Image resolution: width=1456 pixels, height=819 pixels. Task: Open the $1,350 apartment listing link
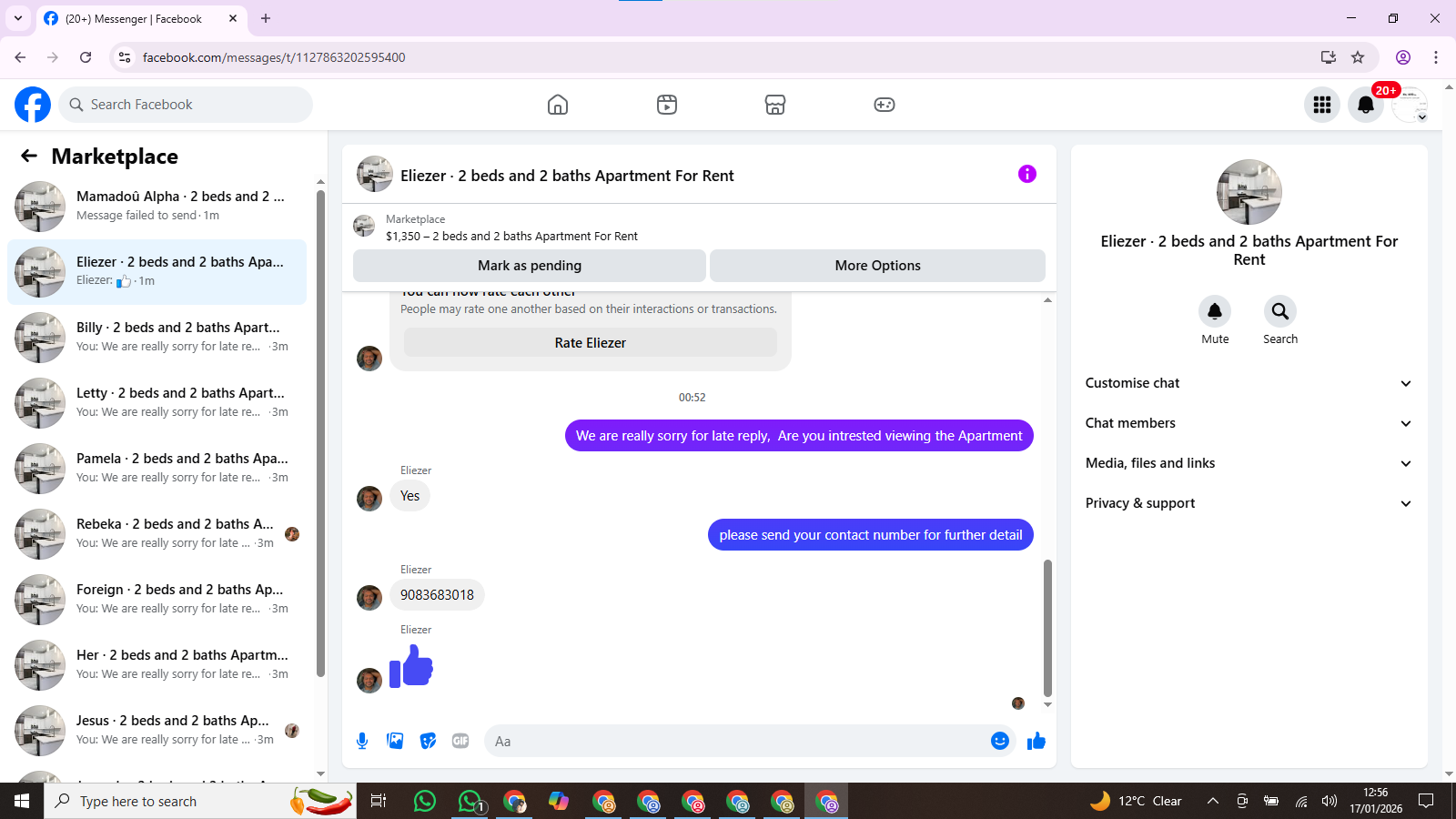(x=511, y=236)
